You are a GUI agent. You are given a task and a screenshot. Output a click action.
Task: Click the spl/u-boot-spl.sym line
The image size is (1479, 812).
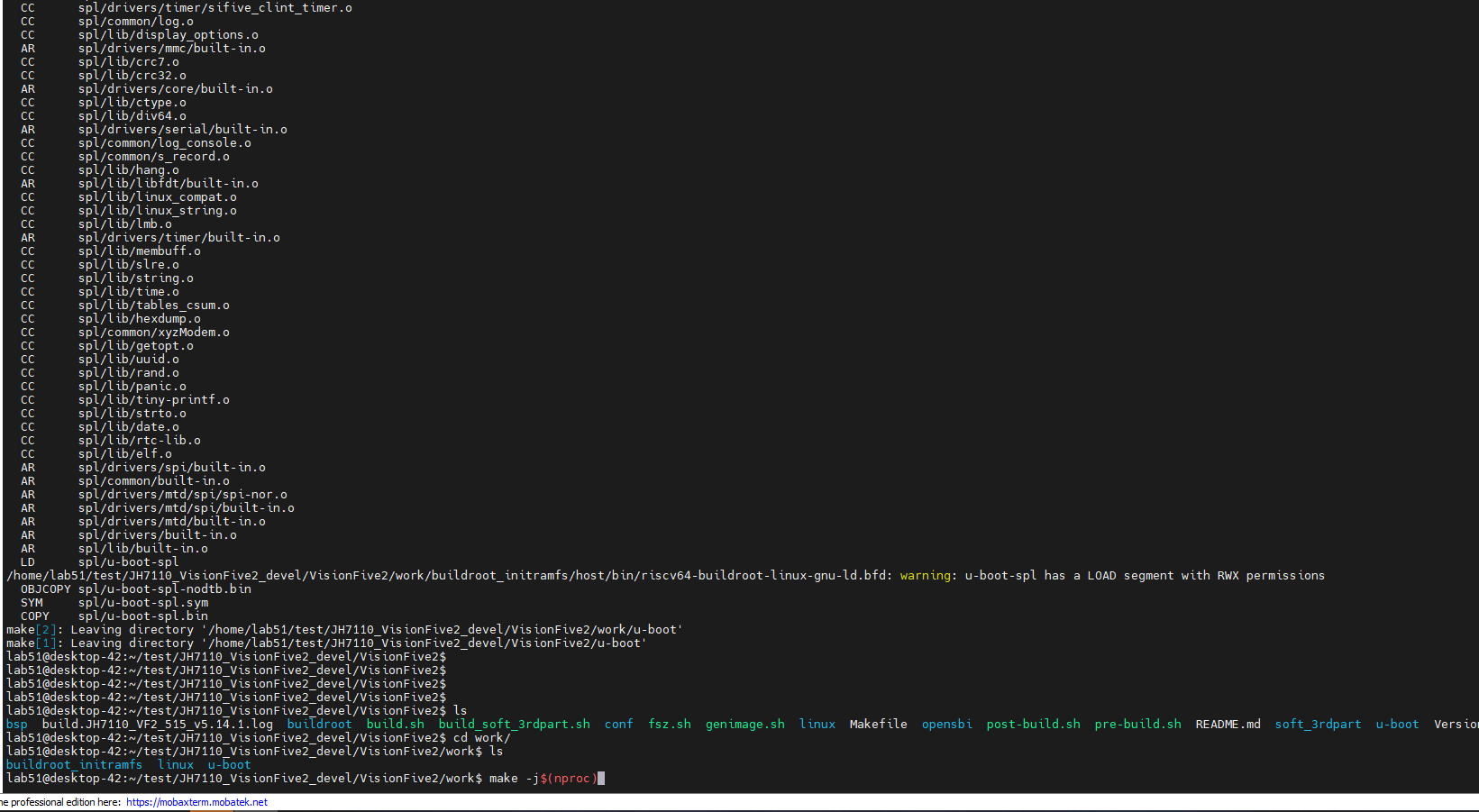[142, 602]
